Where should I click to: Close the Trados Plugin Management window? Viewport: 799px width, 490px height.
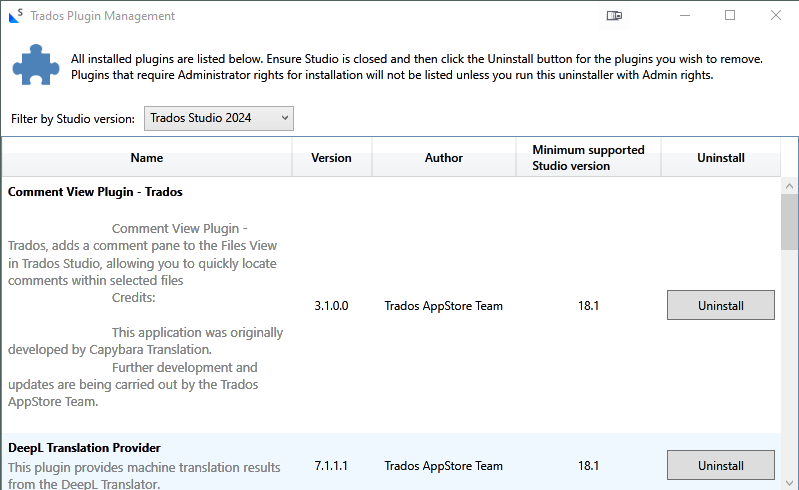776,16
